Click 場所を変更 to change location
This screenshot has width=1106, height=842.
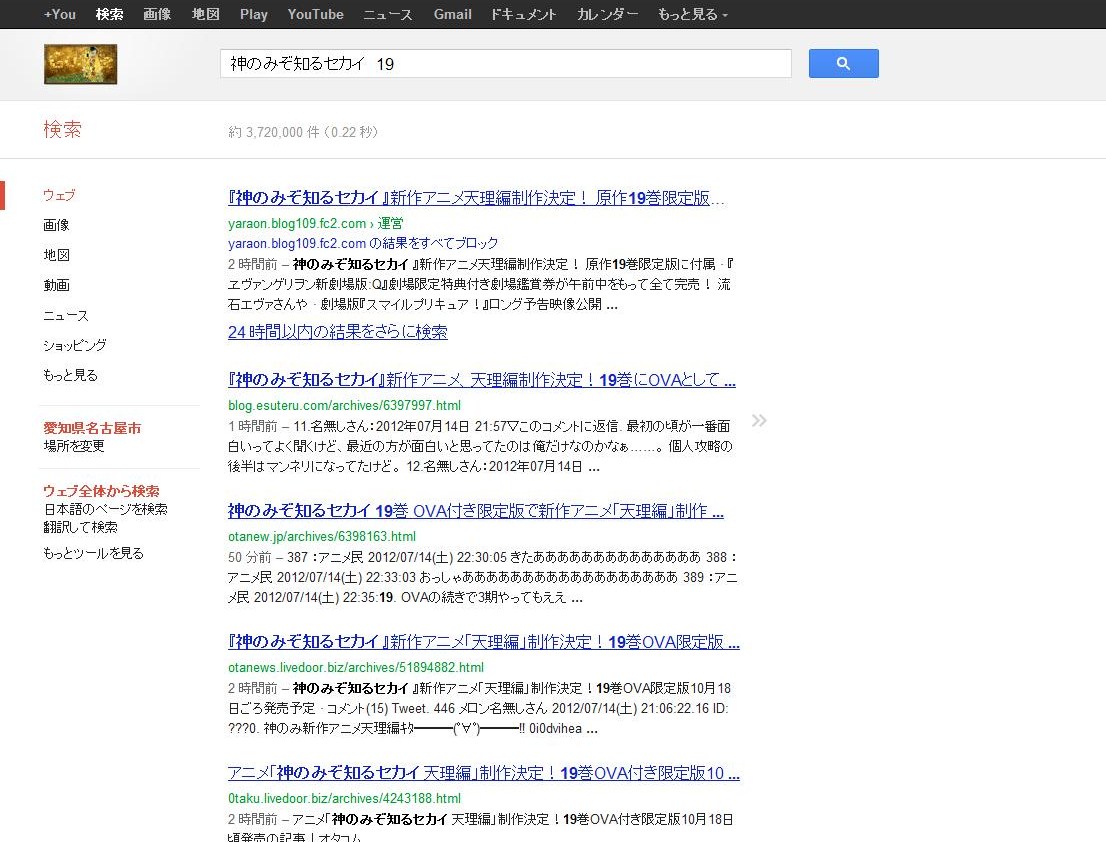coord(74,446)
